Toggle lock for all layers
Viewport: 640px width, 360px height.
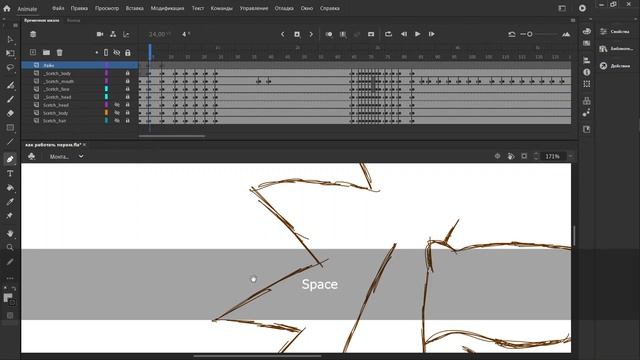pyautogui.click(x=128, y=53)
